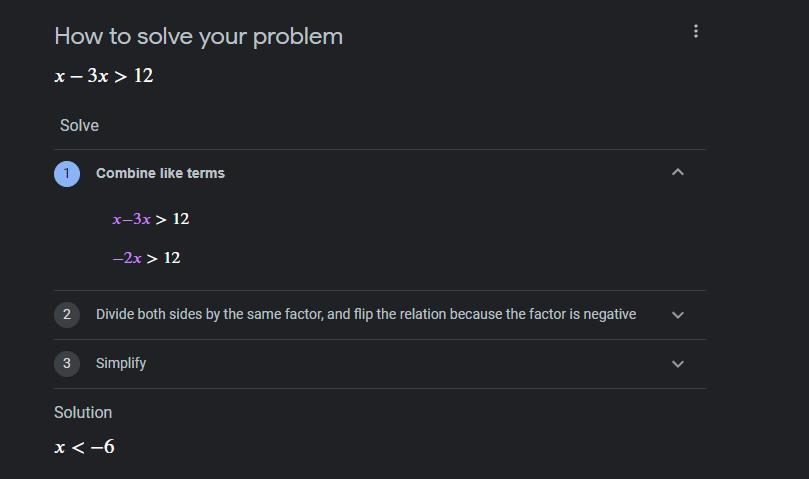Screen dimensions: 809x479
Task: Click the step 2 number badge
Action: pos(67,314)
